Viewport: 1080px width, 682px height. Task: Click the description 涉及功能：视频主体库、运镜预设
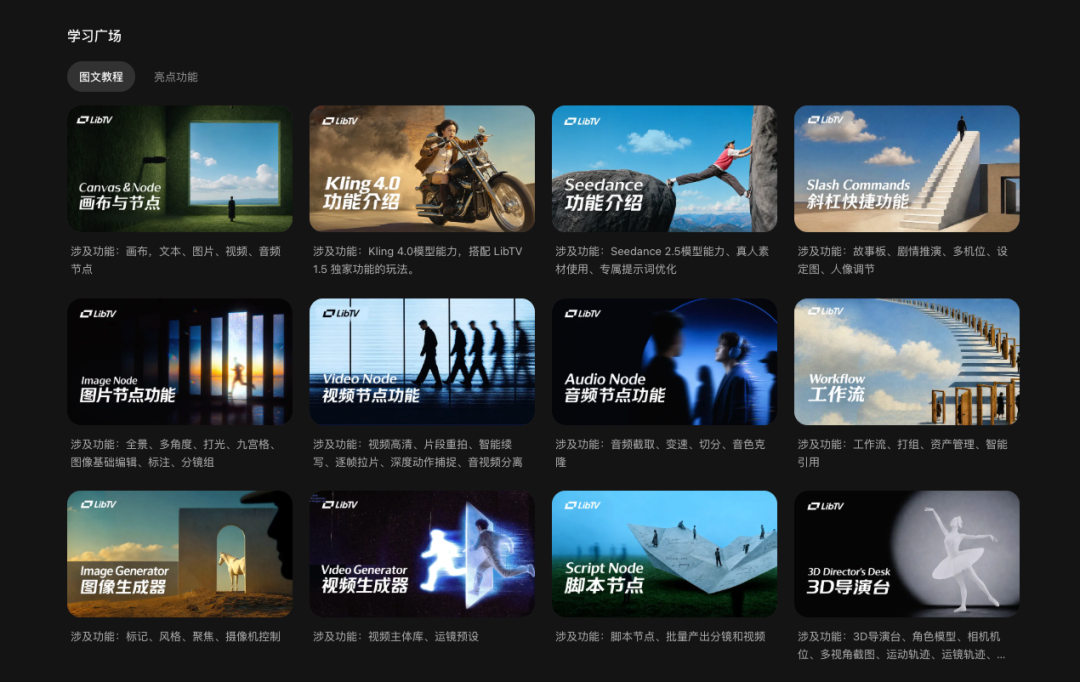tap(396, 637)
